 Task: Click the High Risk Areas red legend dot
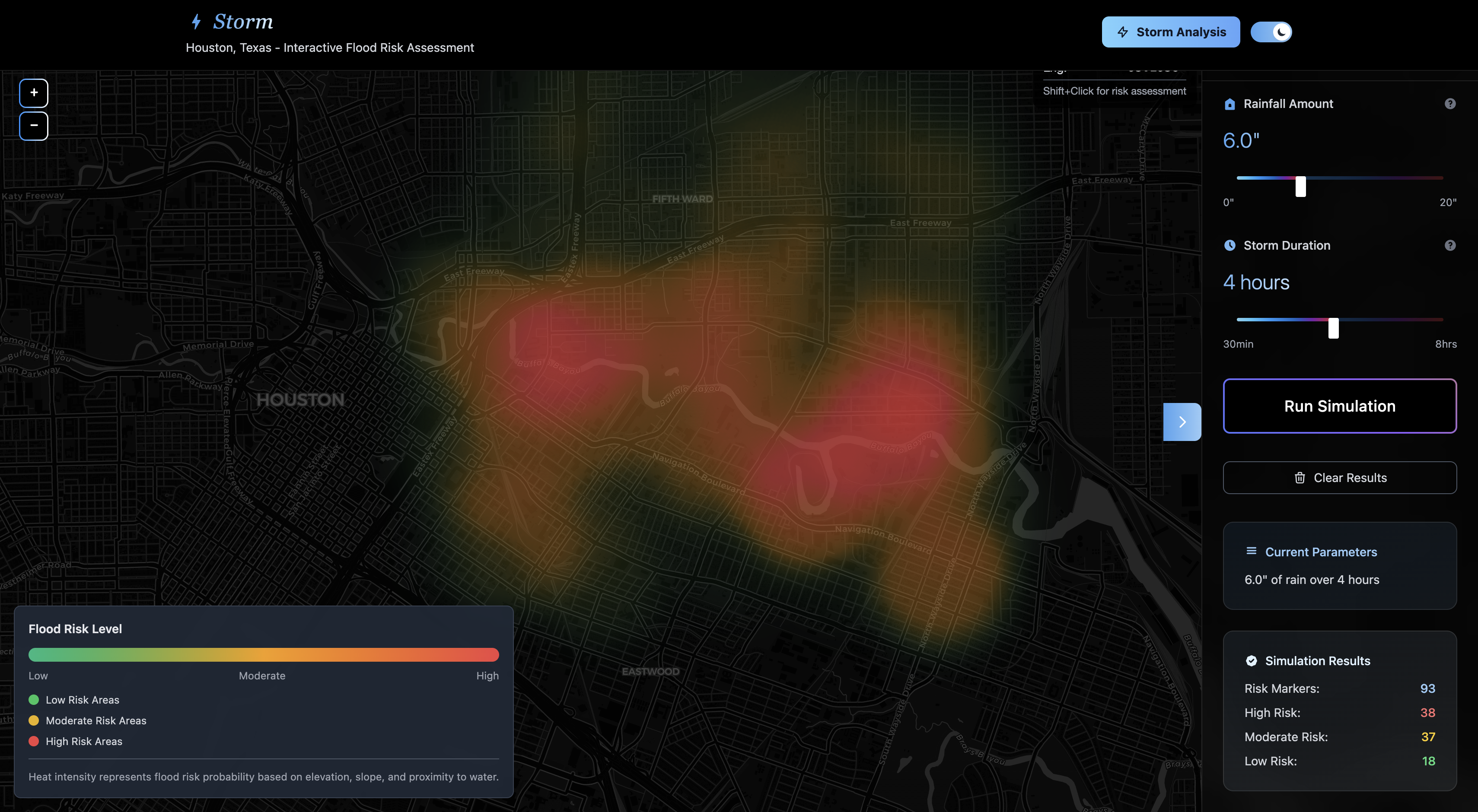point(34,741)
